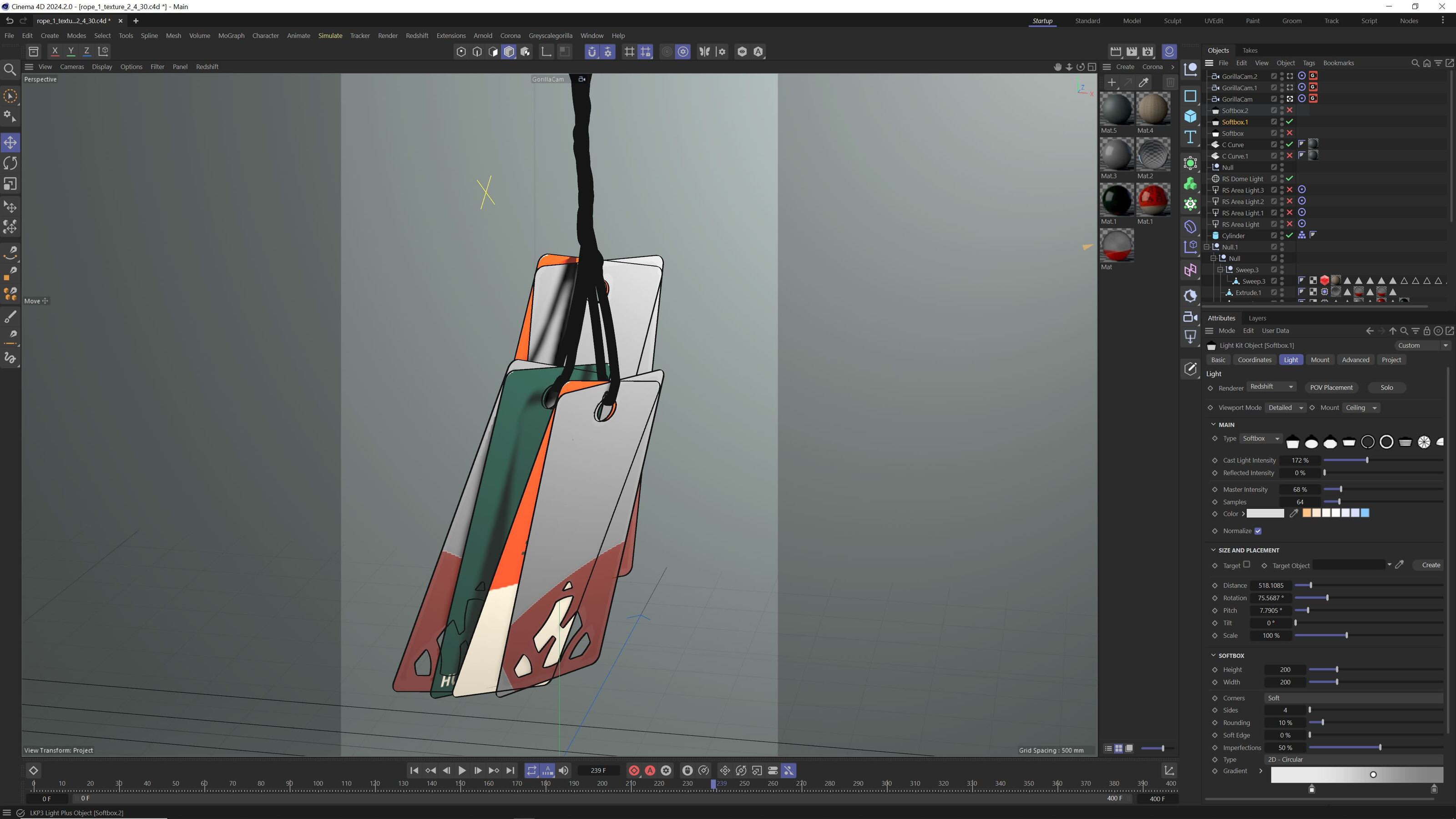The height and width of the screenshot is (819, 1456).
Task: Collapse the SOFTBOX section
Action: coord(1213,655)
